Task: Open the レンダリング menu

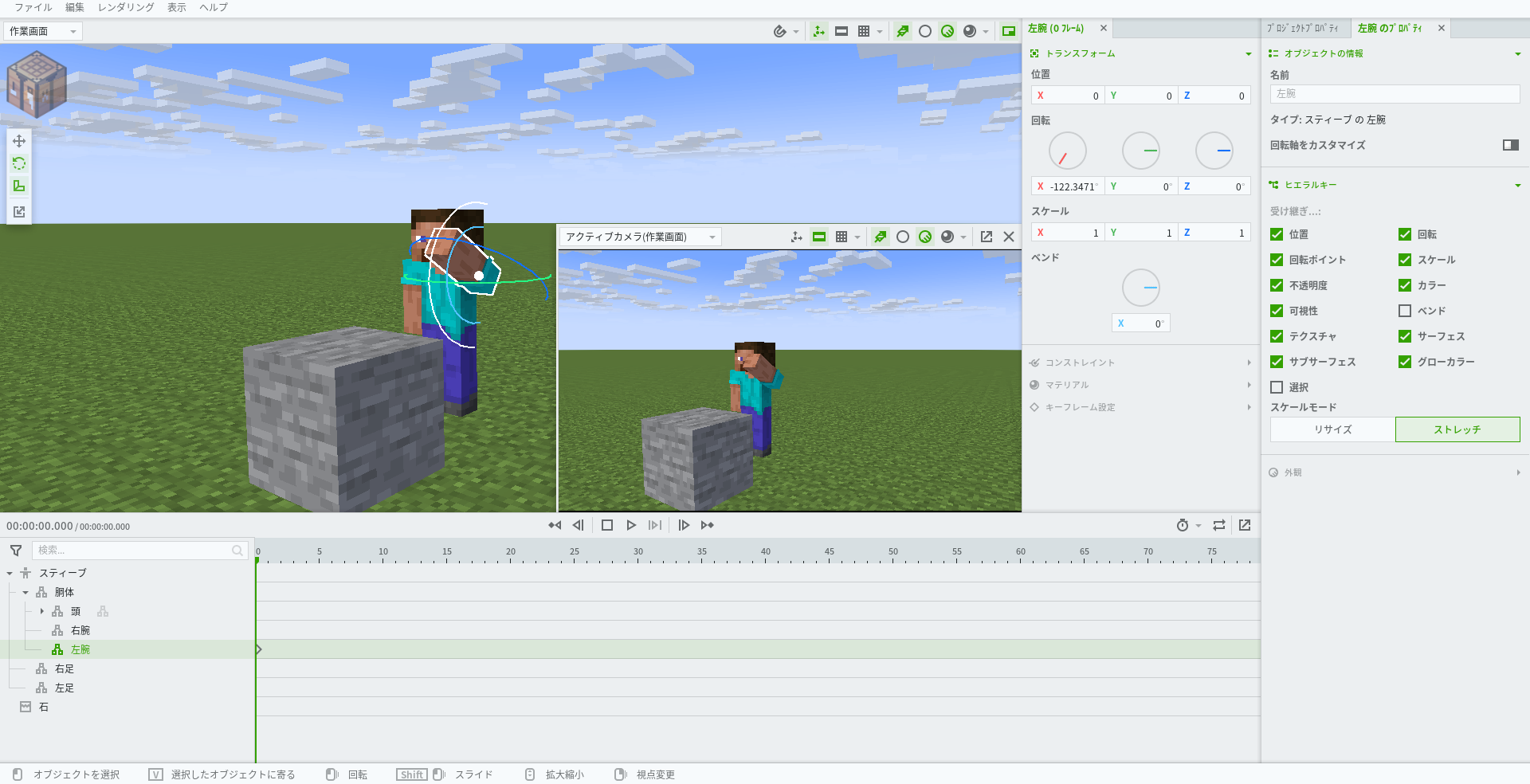Action: 125,7
